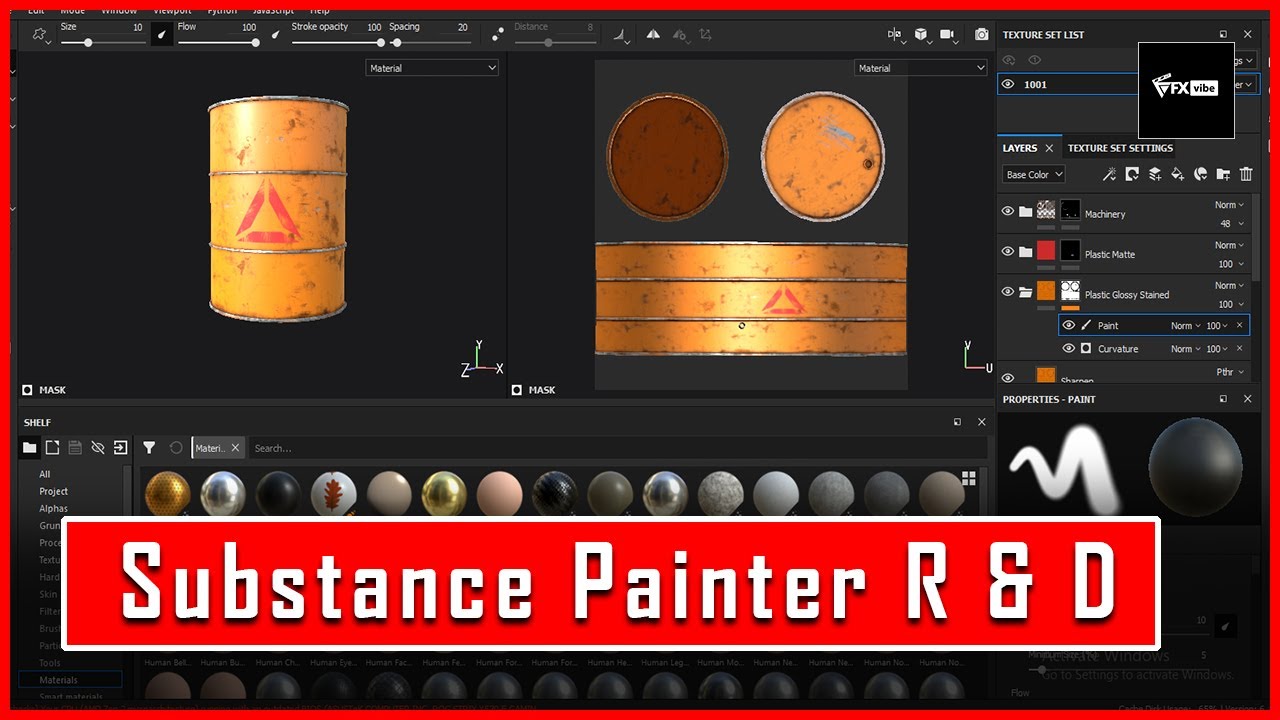Toggle visibility of Plastic Glossy Stained folder
The height and width of the screenshot is (720, 1280).
[1008, 292]
